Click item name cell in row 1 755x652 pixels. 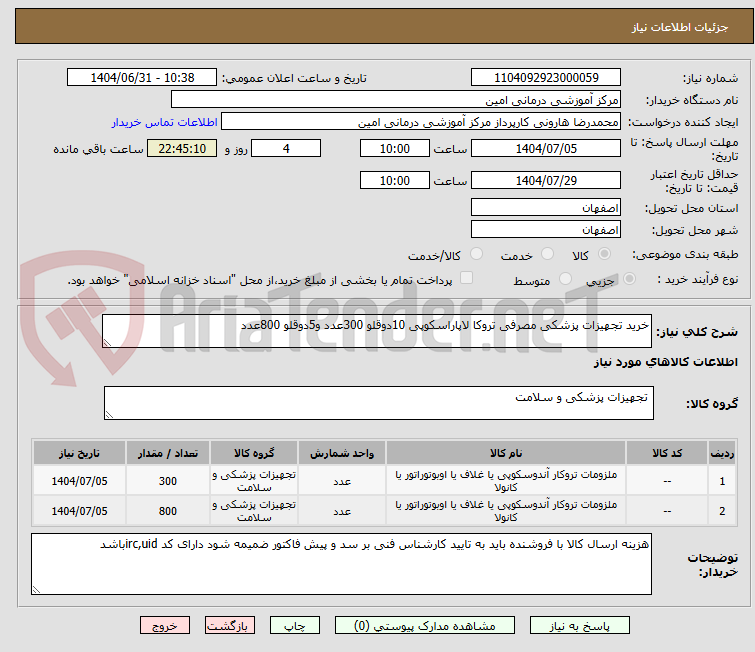pos(506,481)
